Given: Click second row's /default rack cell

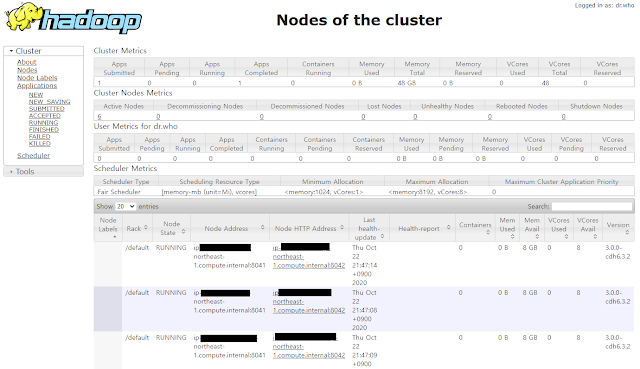Looking at the screenshot, I should coord(137,292).
